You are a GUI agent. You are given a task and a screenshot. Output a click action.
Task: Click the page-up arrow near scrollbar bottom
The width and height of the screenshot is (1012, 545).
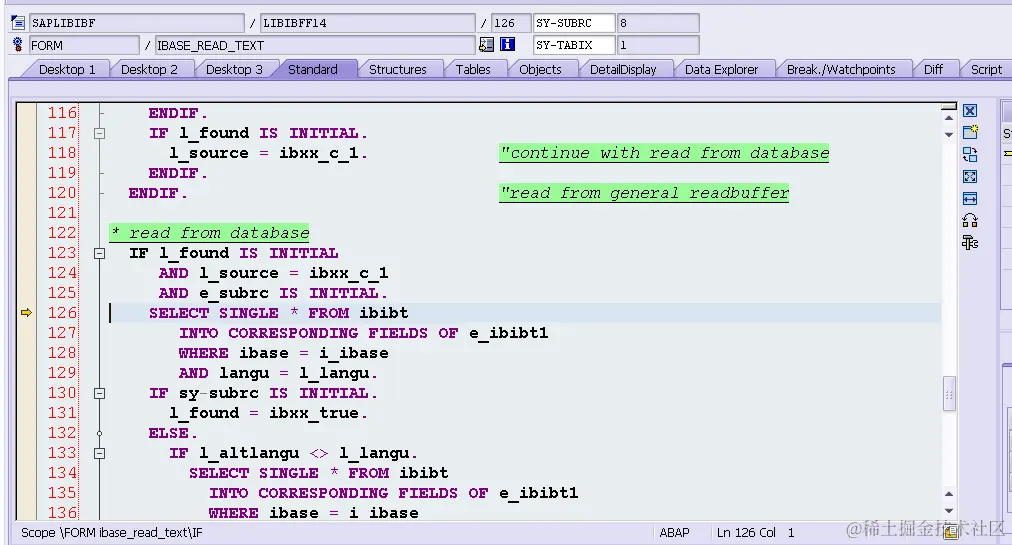click(949, 494)
